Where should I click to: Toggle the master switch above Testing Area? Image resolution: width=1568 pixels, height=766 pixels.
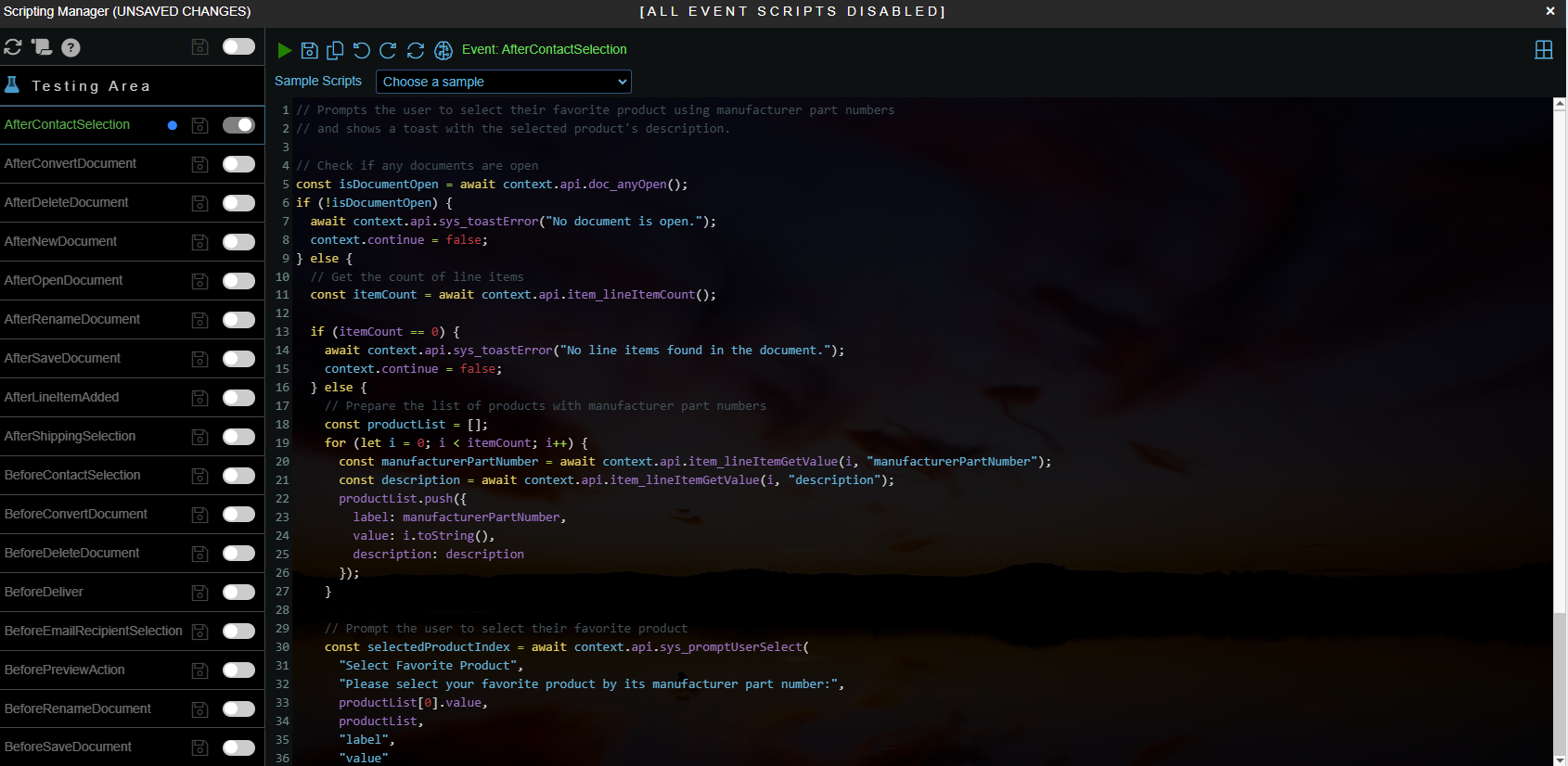(x=238, y=47)
